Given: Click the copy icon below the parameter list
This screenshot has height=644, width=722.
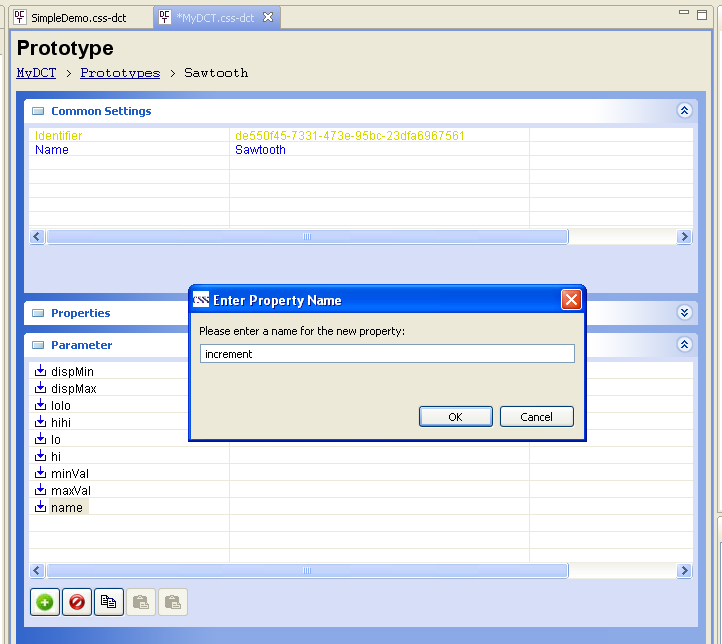Looking at the screenshot, I should click(x=109, y=602).
